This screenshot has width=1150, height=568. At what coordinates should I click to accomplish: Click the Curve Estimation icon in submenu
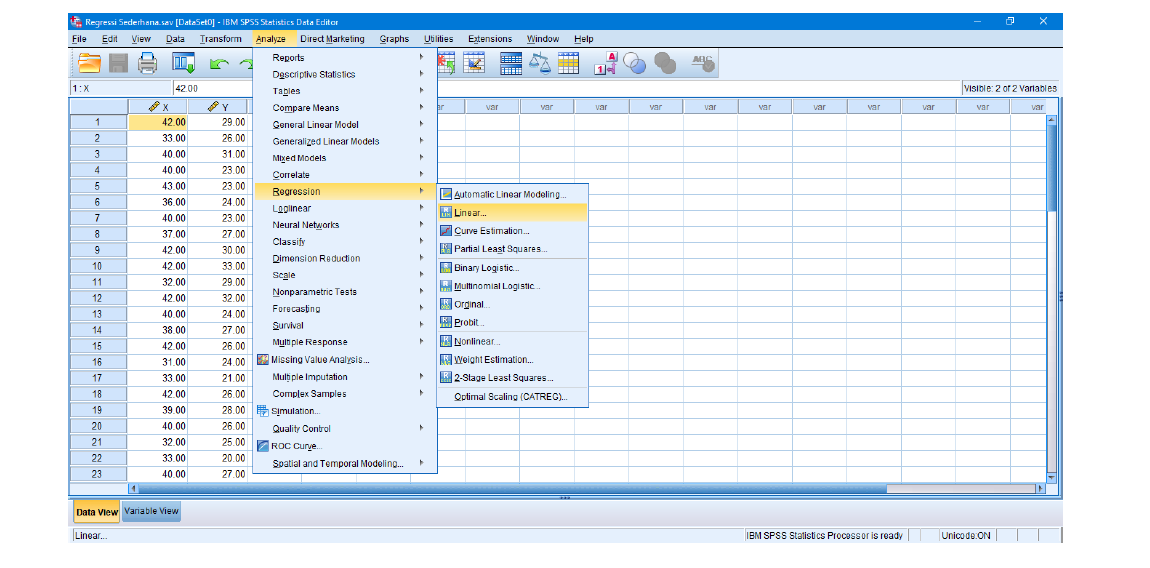click(x=446, y=230)
